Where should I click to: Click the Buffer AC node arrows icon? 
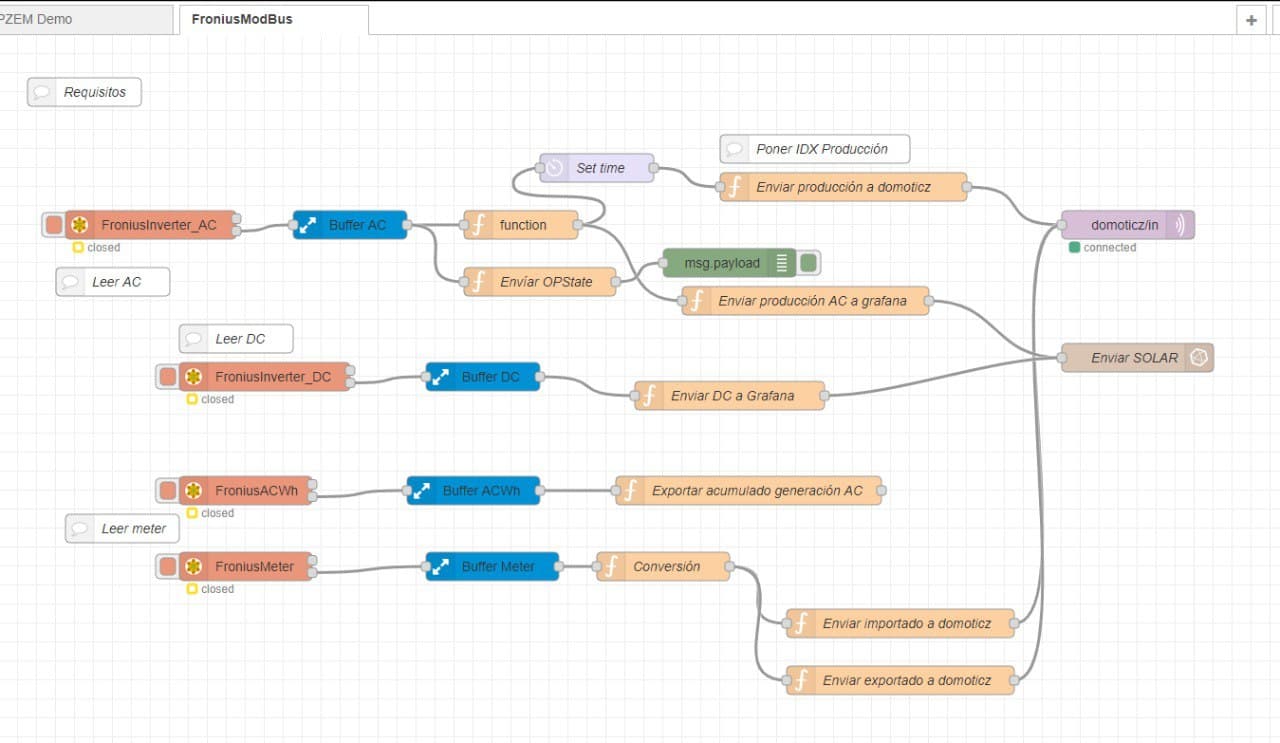point(307,225)
